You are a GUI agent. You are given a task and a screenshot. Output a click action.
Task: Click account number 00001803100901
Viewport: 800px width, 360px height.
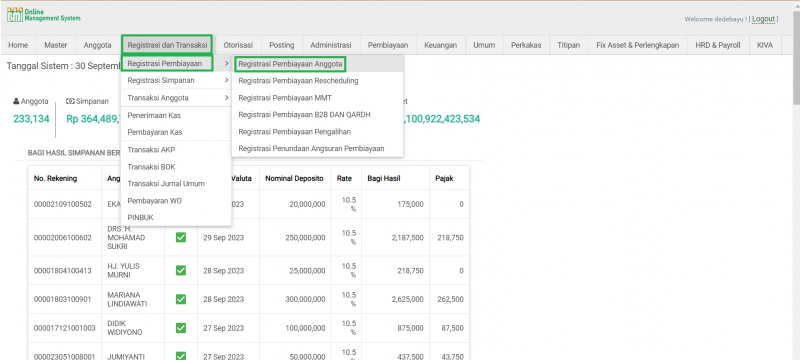63,299
